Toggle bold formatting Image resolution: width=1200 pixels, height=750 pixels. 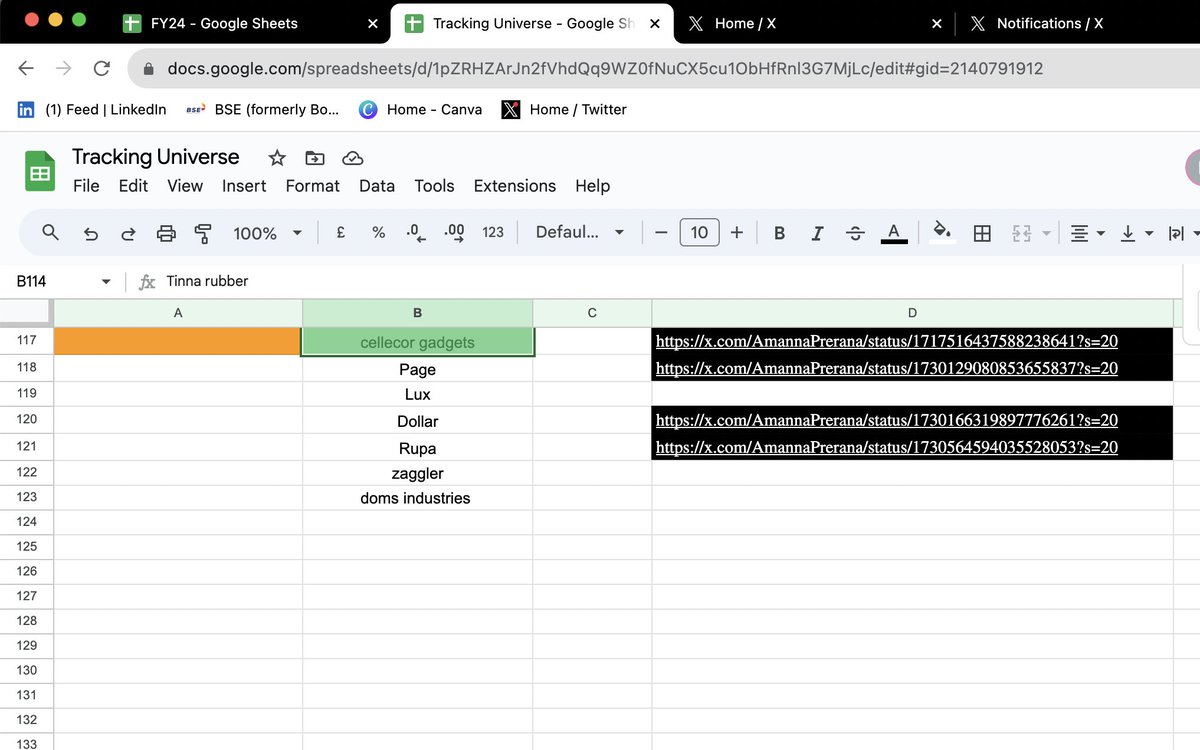tap(779, 233)
